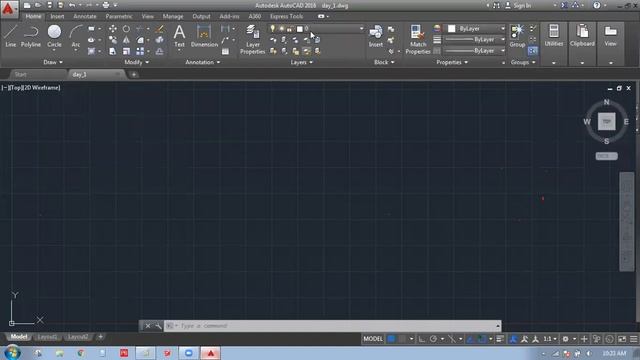Open the Linetype ByLayer dropdown
The width and height of the screenshot is (640, 360).
502,51
